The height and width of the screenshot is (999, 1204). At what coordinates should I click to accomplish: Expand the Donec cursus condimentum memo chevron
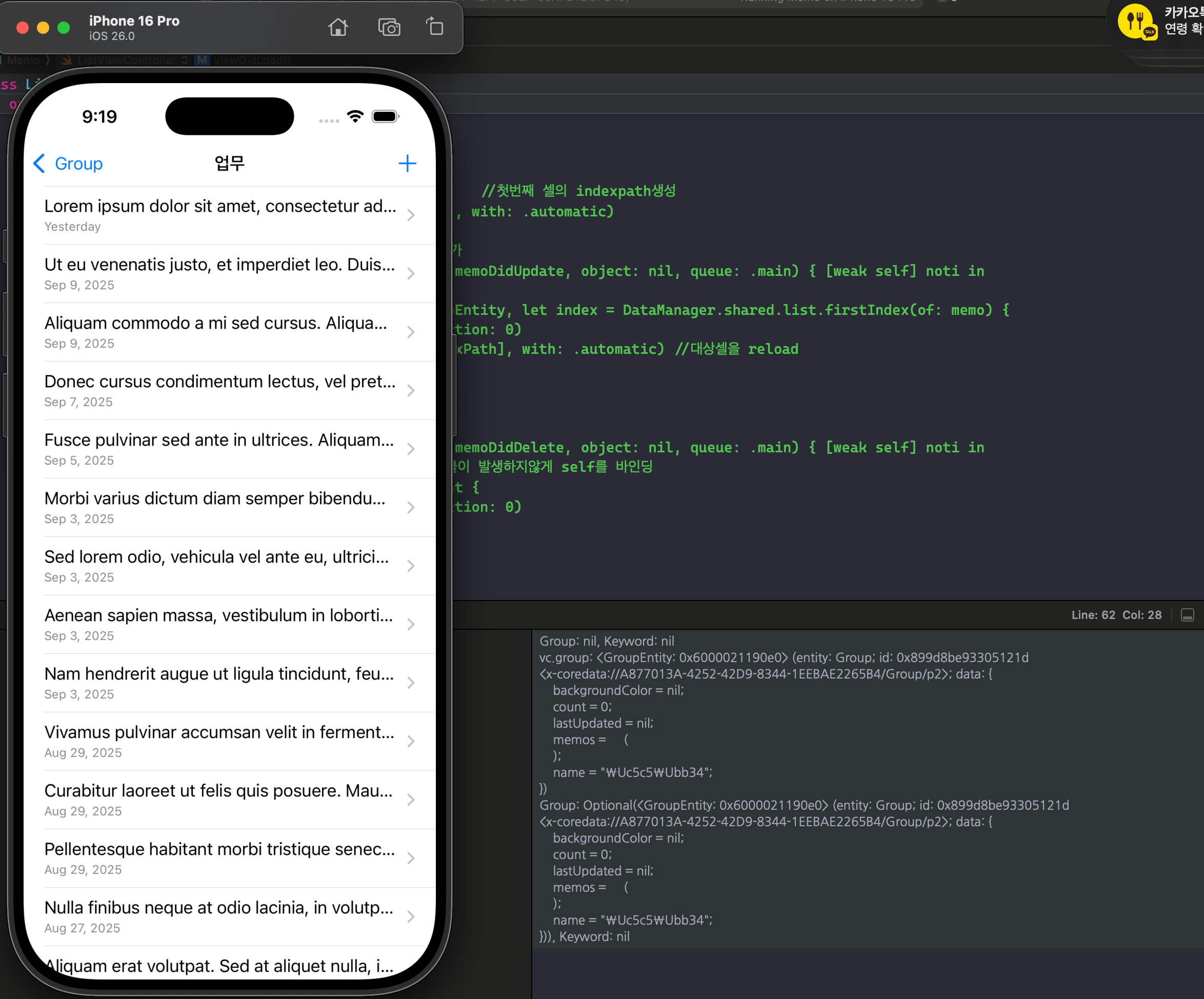click(x=411, y=391)
